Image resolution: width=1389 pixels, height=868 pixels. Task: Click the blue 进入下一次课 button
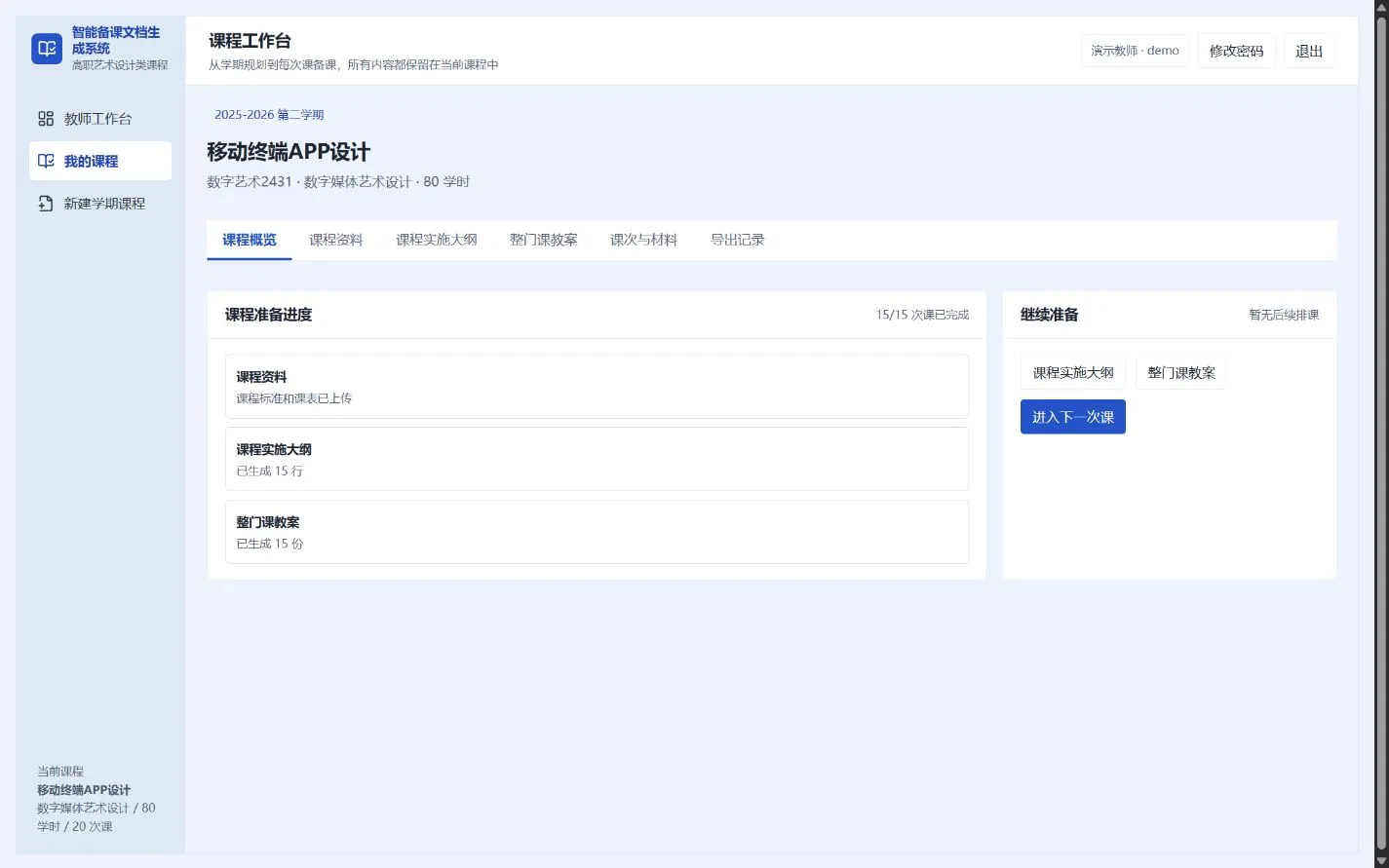point(1073,417)
